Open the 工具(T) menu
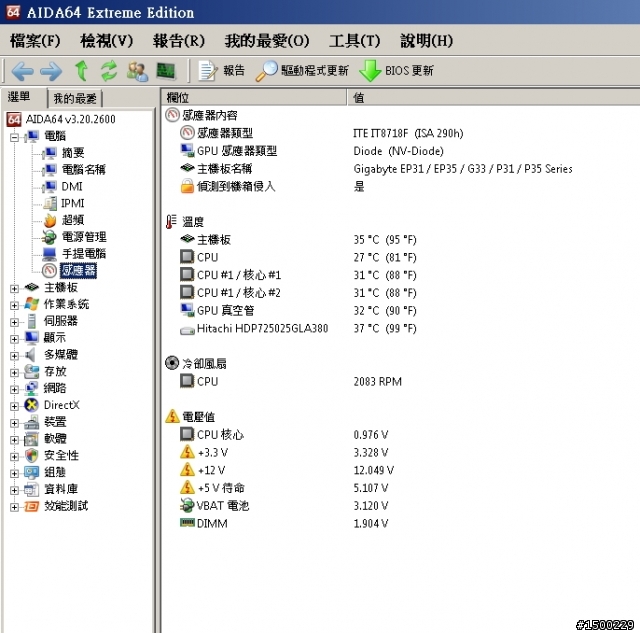 pyautogui.click(x=355, y=40)
